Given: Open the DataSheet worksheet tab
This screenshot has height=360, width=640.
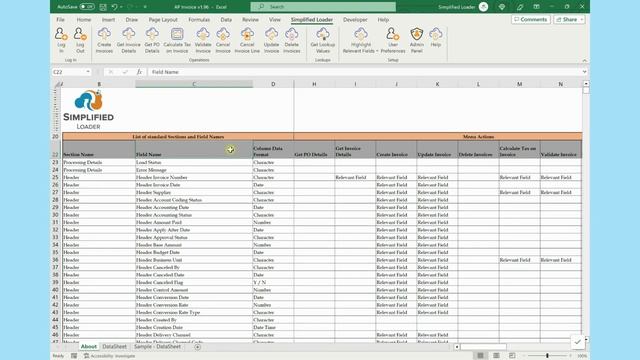Looking at the screenshot, I should [114, 347].
